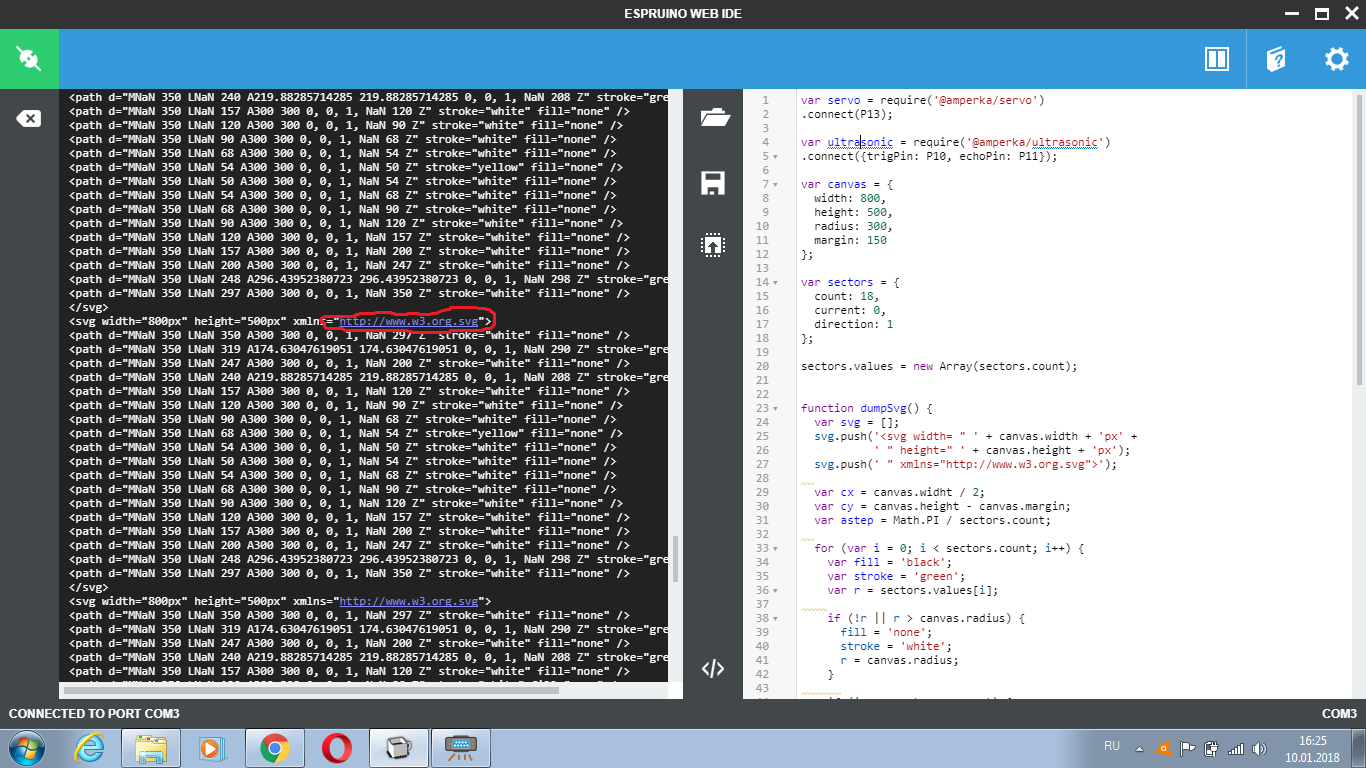
Task: Click the open file folder icon
Action: [715, 118]
